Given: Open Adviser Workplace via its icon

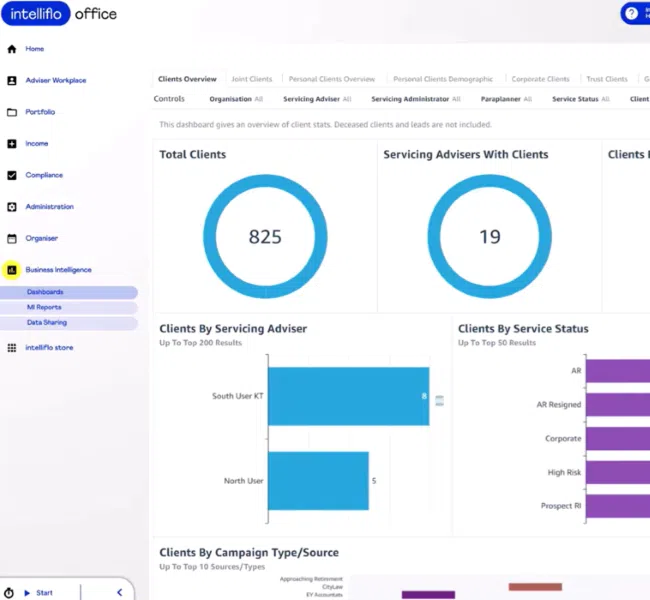Looking at the screenshot, I should 12,80.
